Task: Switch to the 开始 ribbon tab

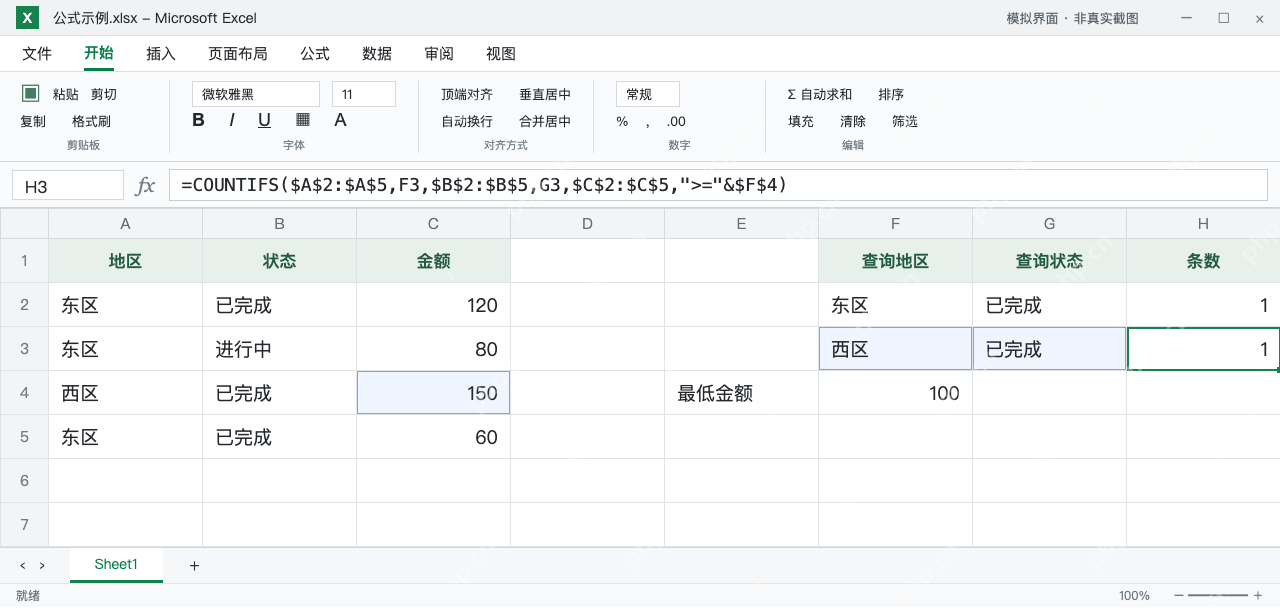Action: coord(99,54)
